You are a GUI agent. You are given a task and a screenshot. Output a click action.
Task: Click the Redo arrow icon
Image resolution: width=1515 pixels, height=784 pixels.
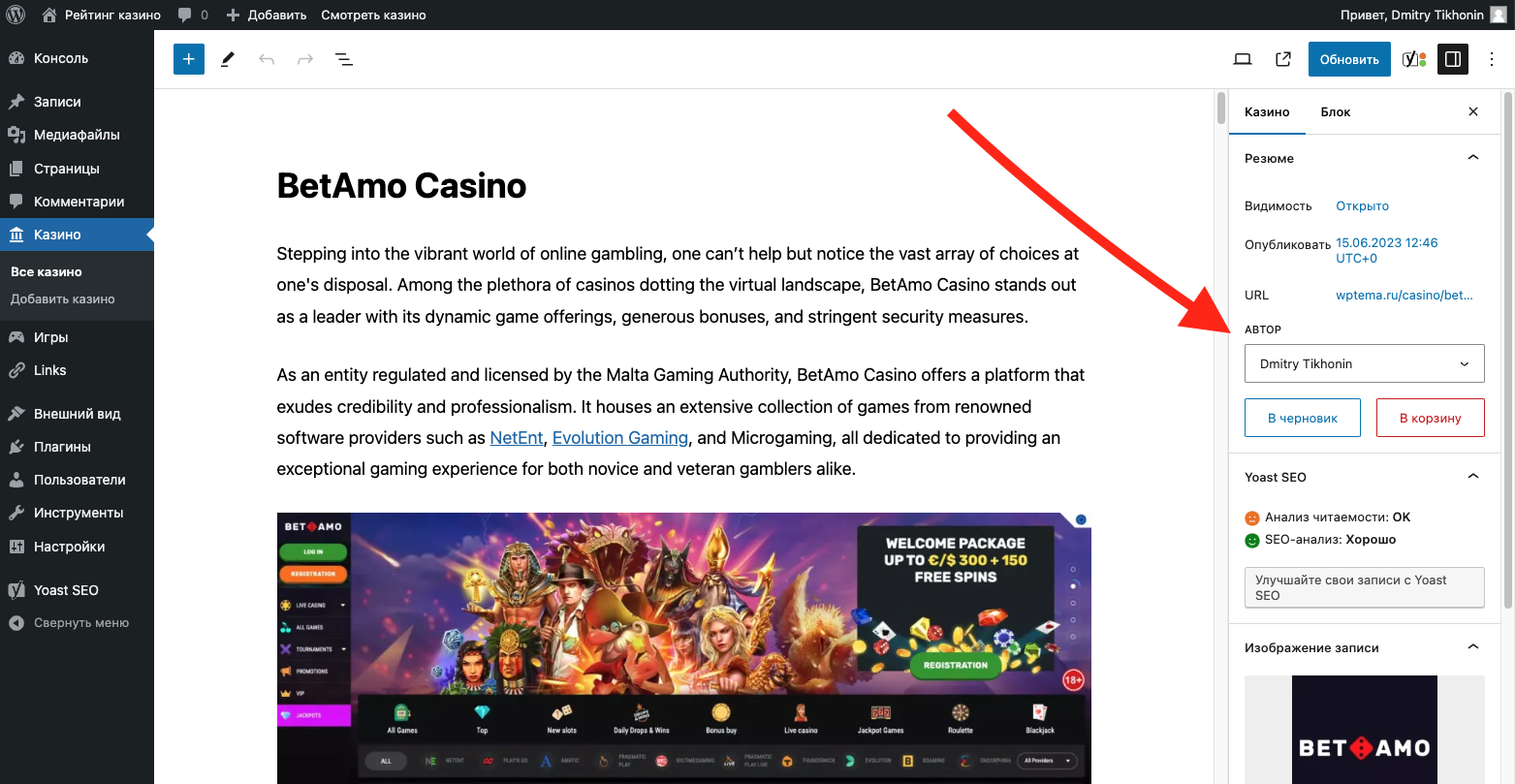click(x=305, y=59)
